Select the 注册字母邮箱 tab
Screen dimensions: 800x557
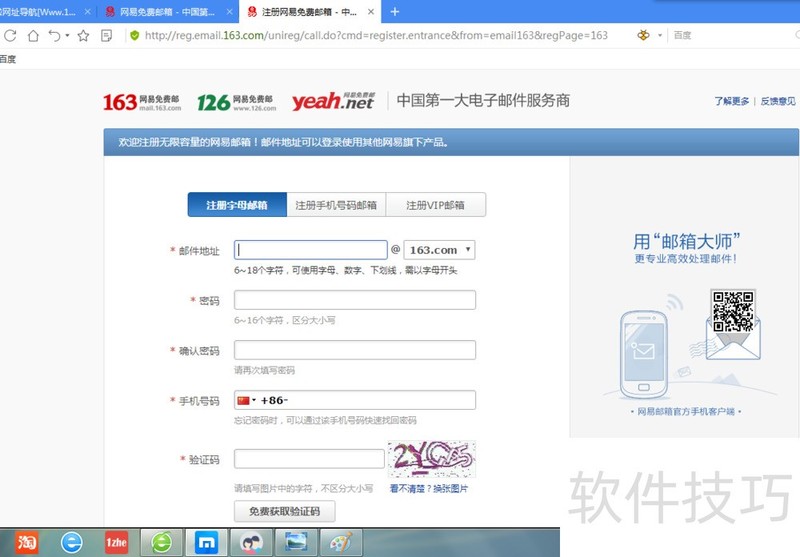point(237,205)
